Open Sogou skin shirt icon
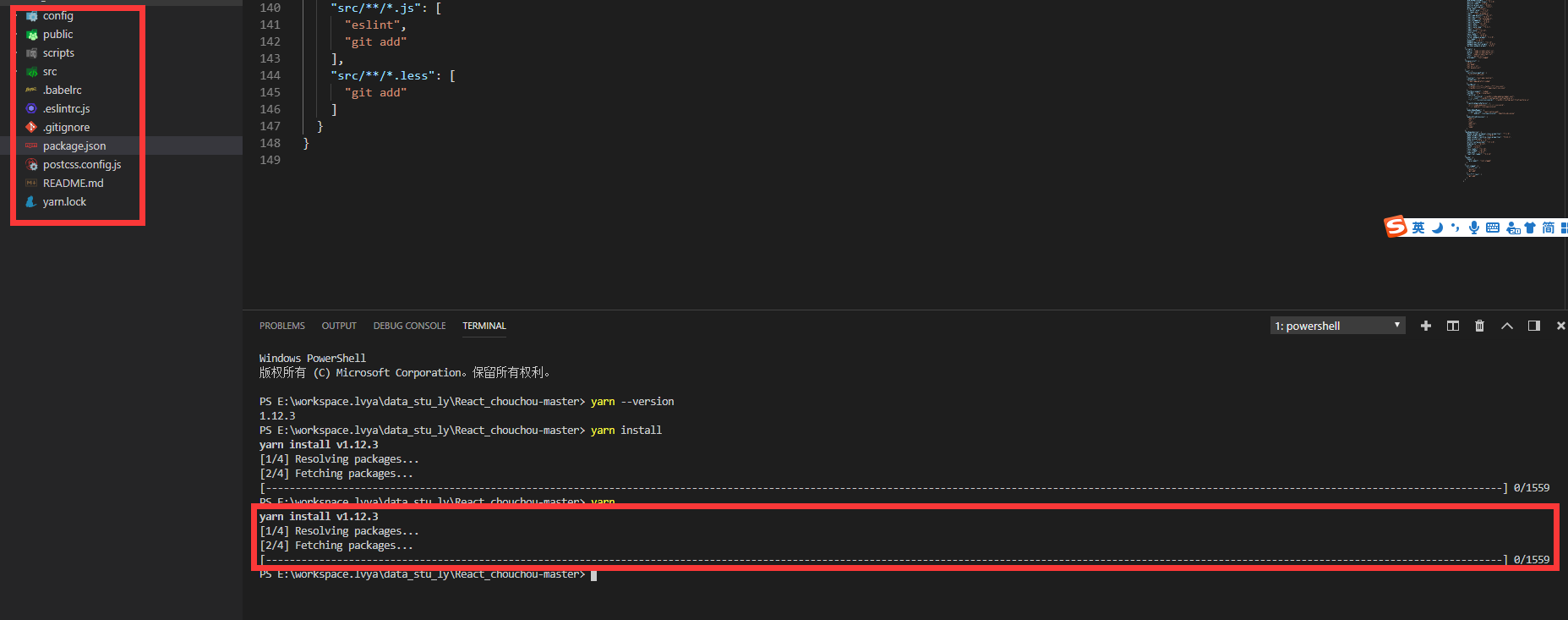 (1530, 228)
